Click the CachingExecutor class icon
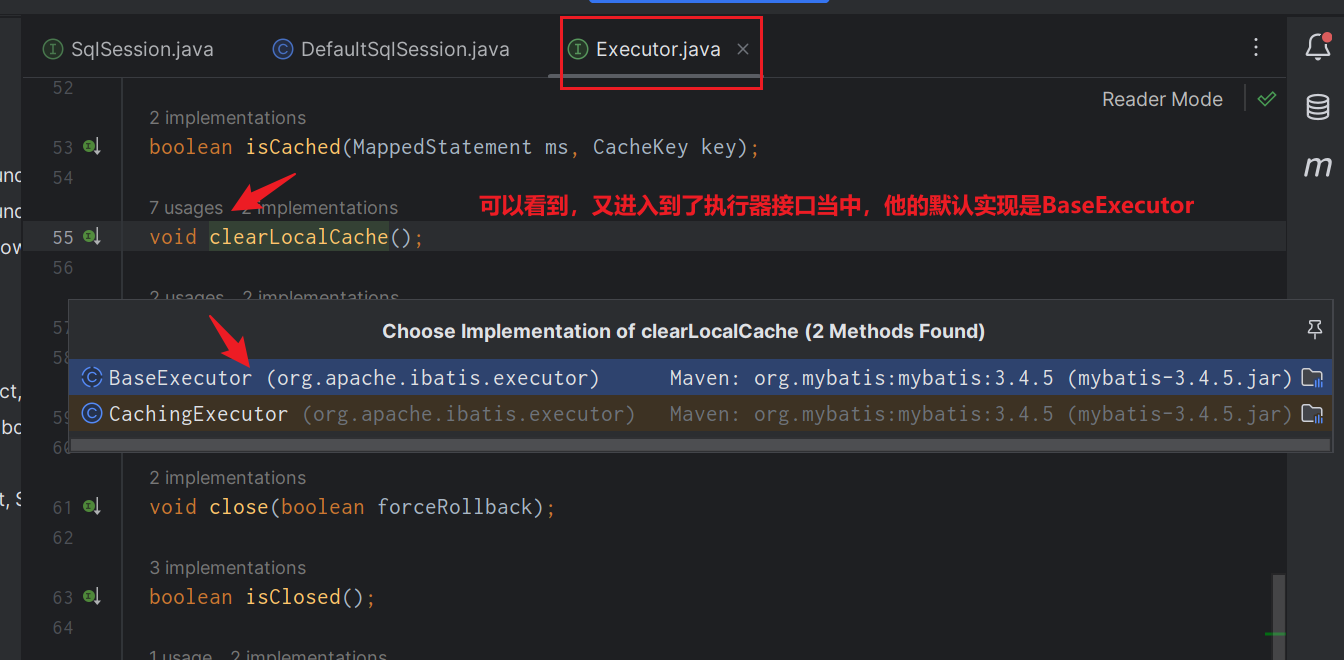 92,413
